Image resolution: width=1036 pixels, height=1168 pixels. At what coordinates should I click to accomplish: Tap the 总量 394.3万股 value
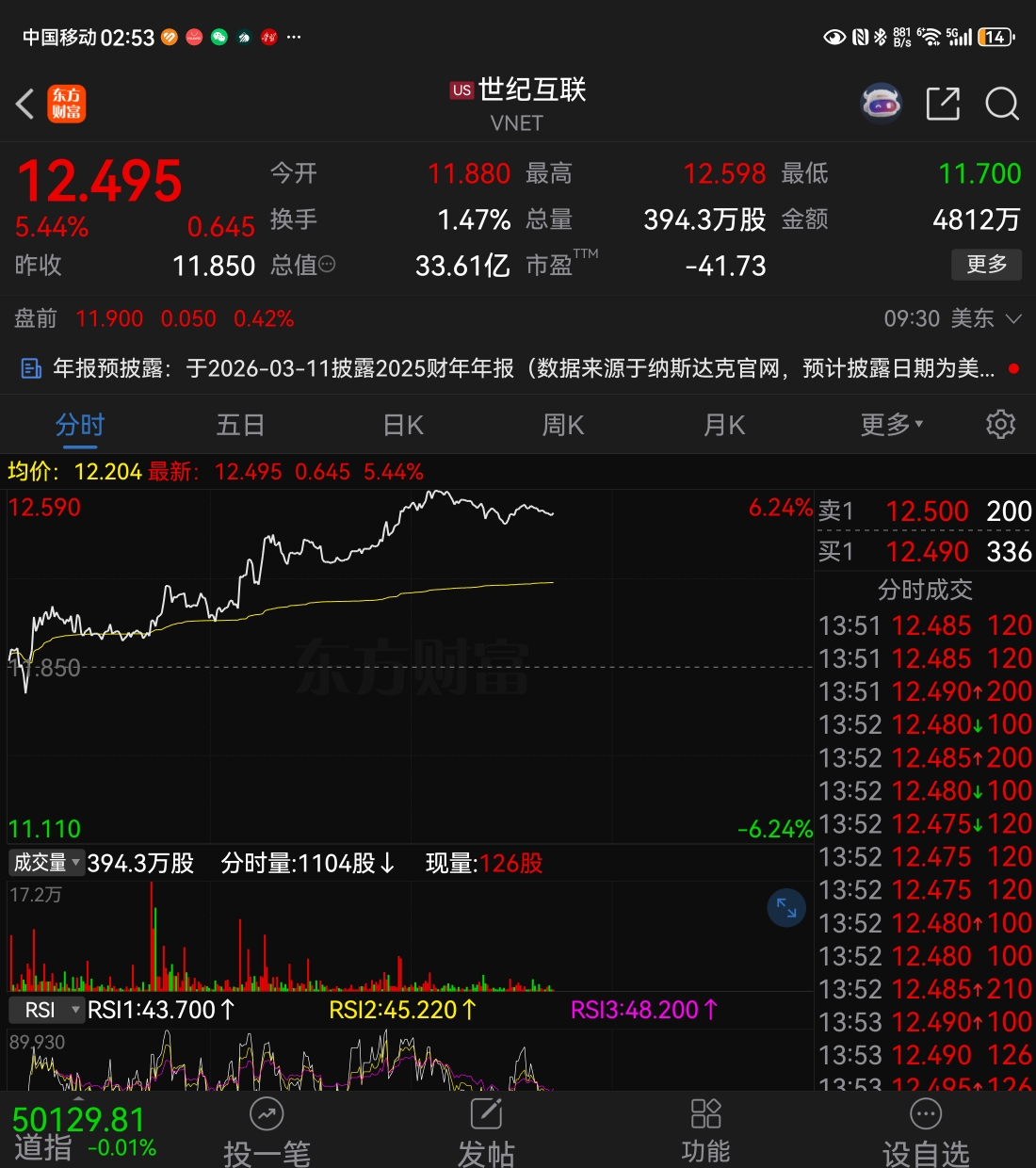704,219
